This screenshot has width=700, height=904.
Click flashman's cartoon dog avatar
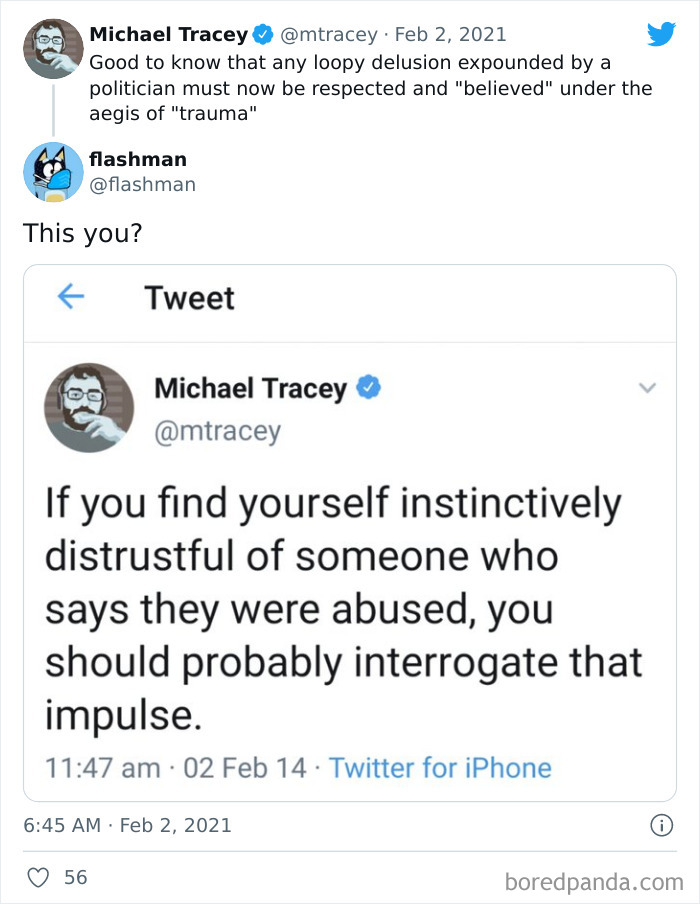[52, 172]
